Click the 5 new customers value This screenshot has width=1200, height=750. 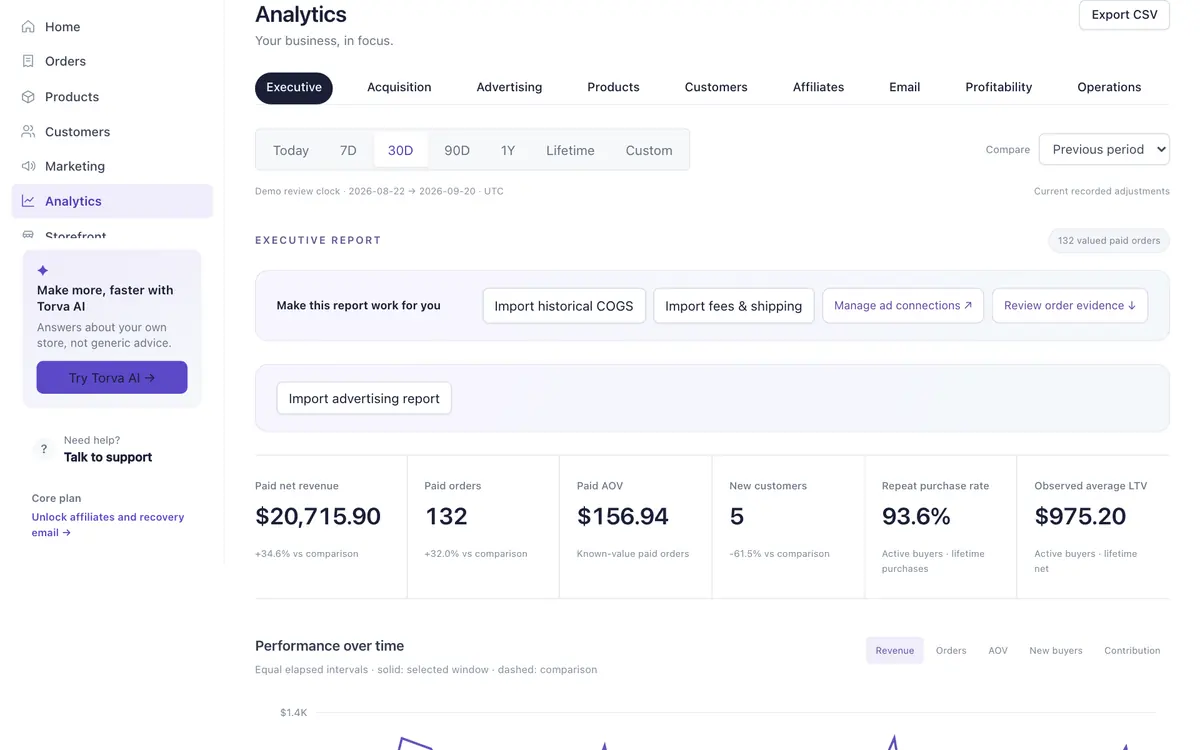(737, 516)
